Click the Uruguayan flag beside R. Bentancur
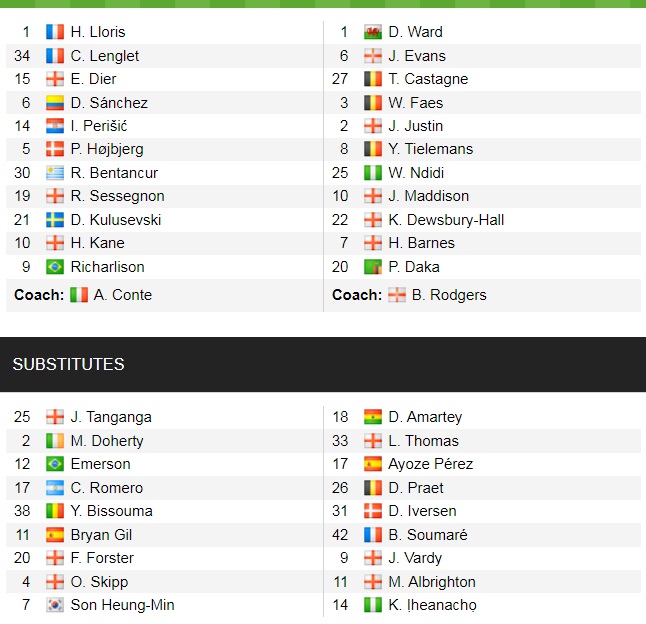This screenshot has width=646, height=624. point(55,173)
